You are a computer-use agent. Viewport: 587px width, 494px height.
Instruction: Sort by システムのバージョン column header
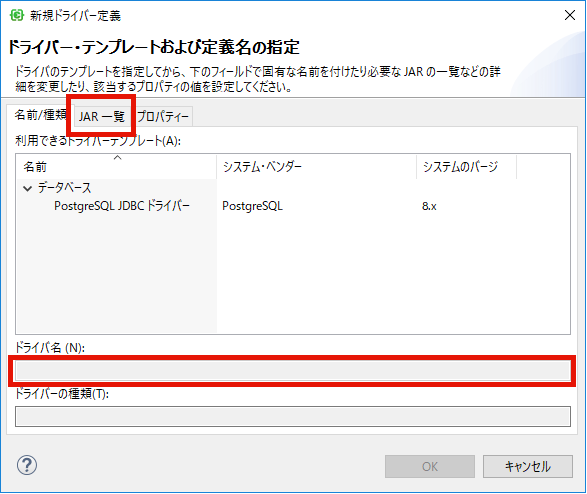click(x=466, y=167)
